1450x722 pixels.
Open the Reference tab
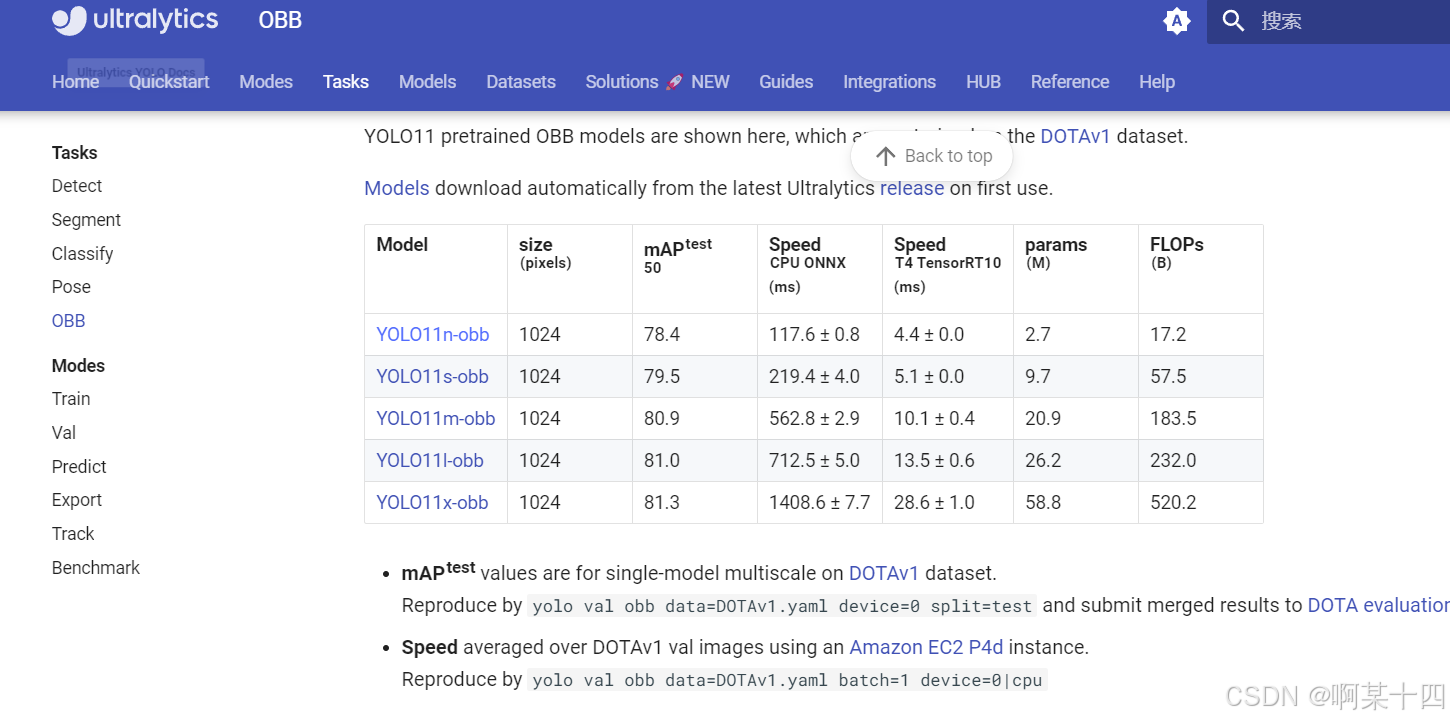tap(1070, 82)
